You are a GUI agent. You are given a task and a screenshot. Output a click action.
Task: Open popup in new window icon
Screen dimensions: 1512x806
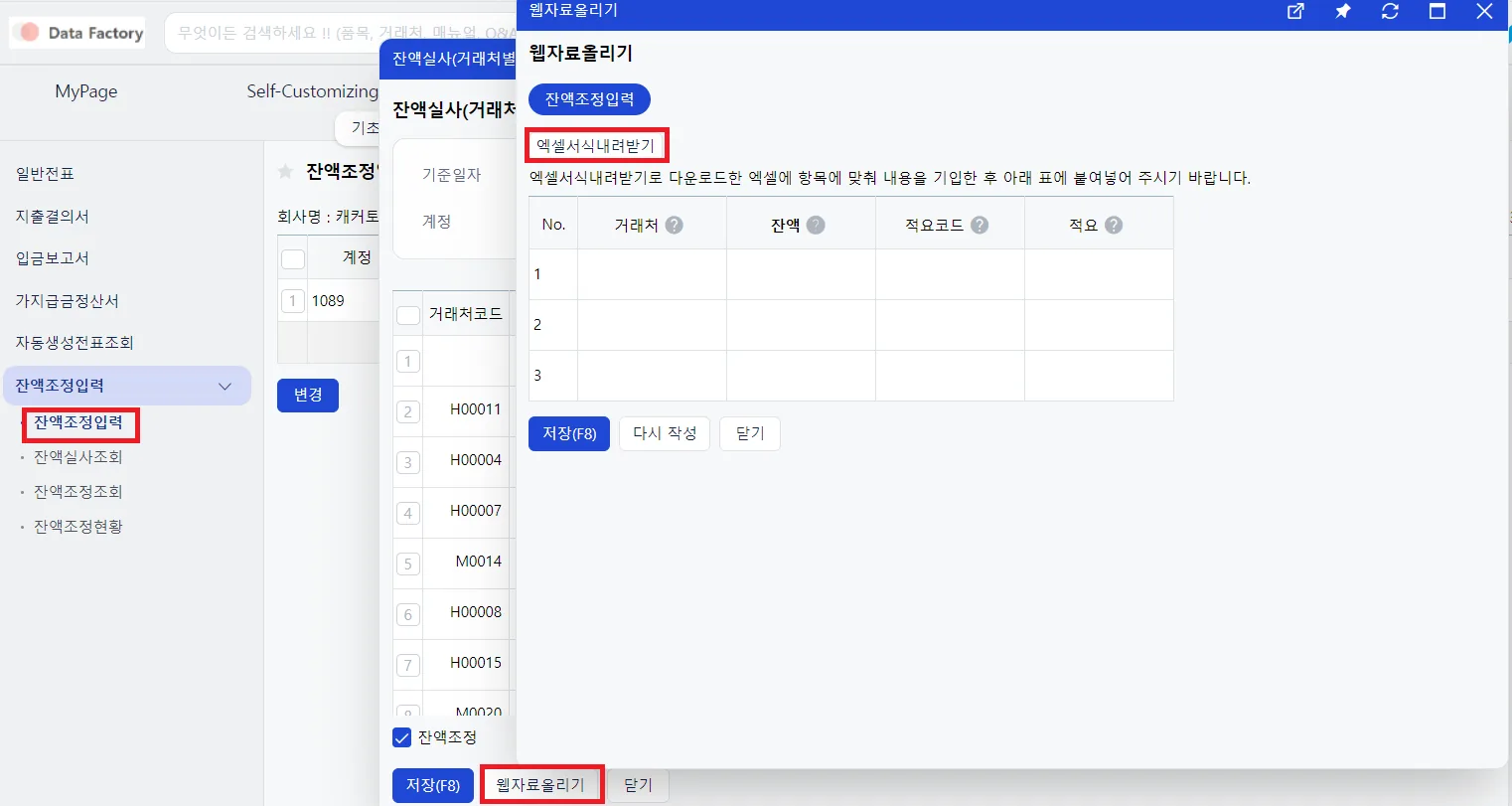pyautogui.click(x=1295, y=12)
